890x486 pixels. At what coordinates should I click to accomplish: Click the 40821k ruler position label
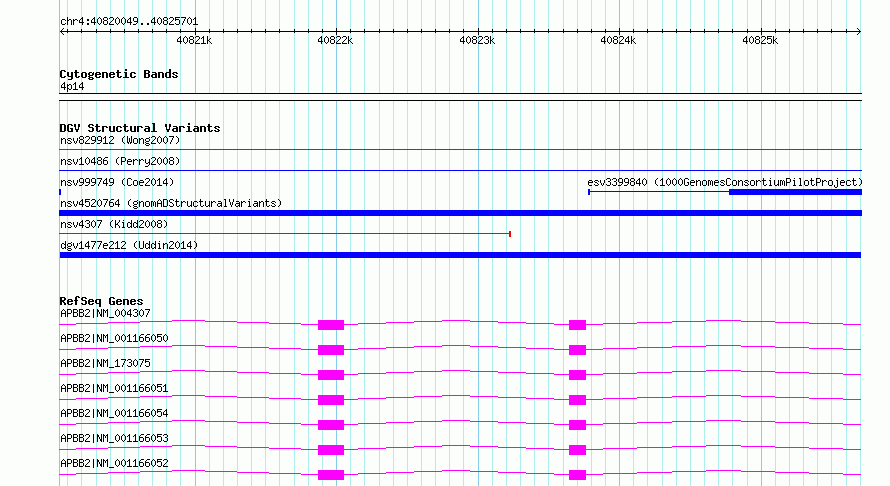[x=194, y=40]
